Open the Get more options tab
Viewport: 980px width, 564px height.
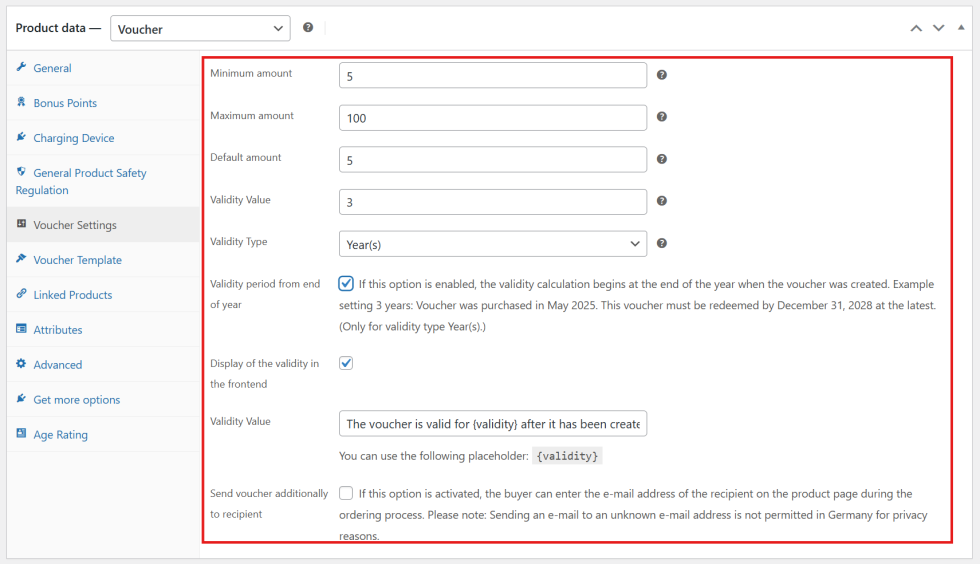click(76, 400)
